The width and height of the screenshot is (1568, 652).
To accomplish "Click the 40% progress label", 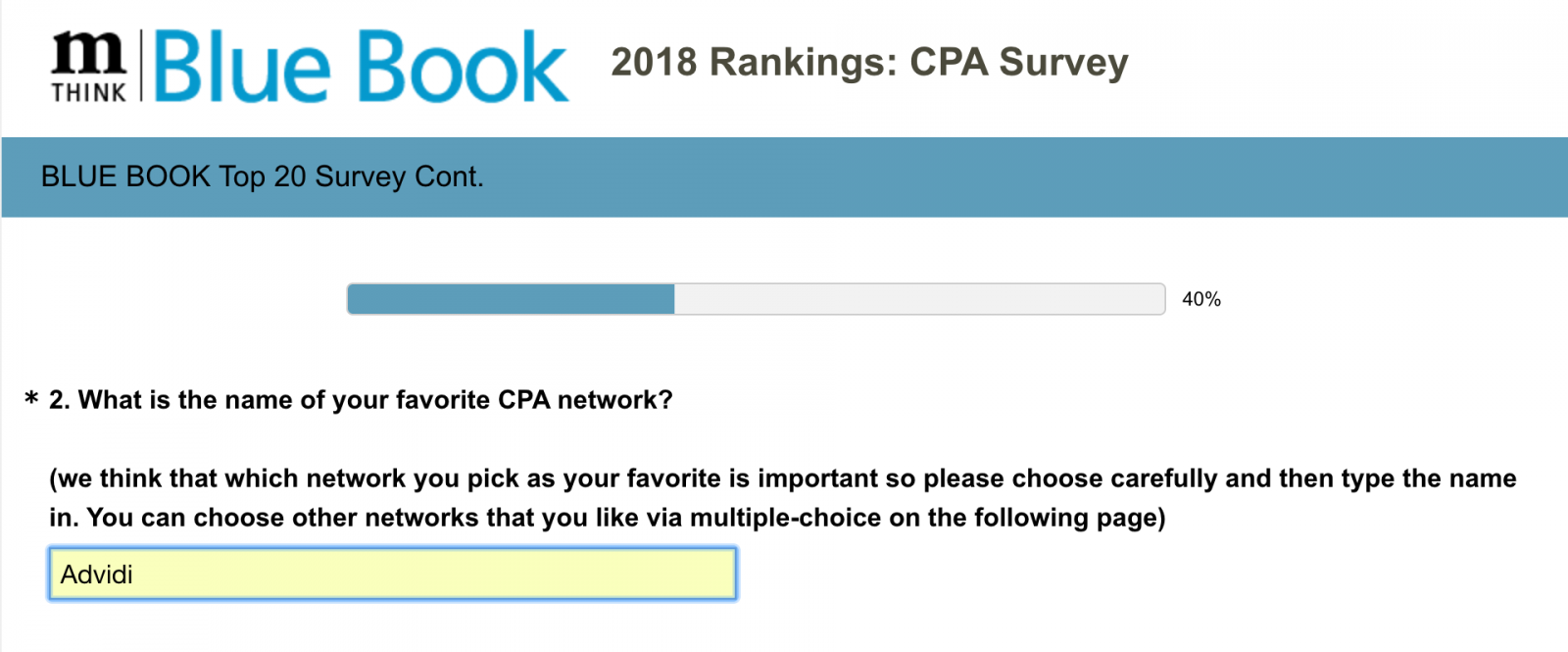I will [1201, 299].
